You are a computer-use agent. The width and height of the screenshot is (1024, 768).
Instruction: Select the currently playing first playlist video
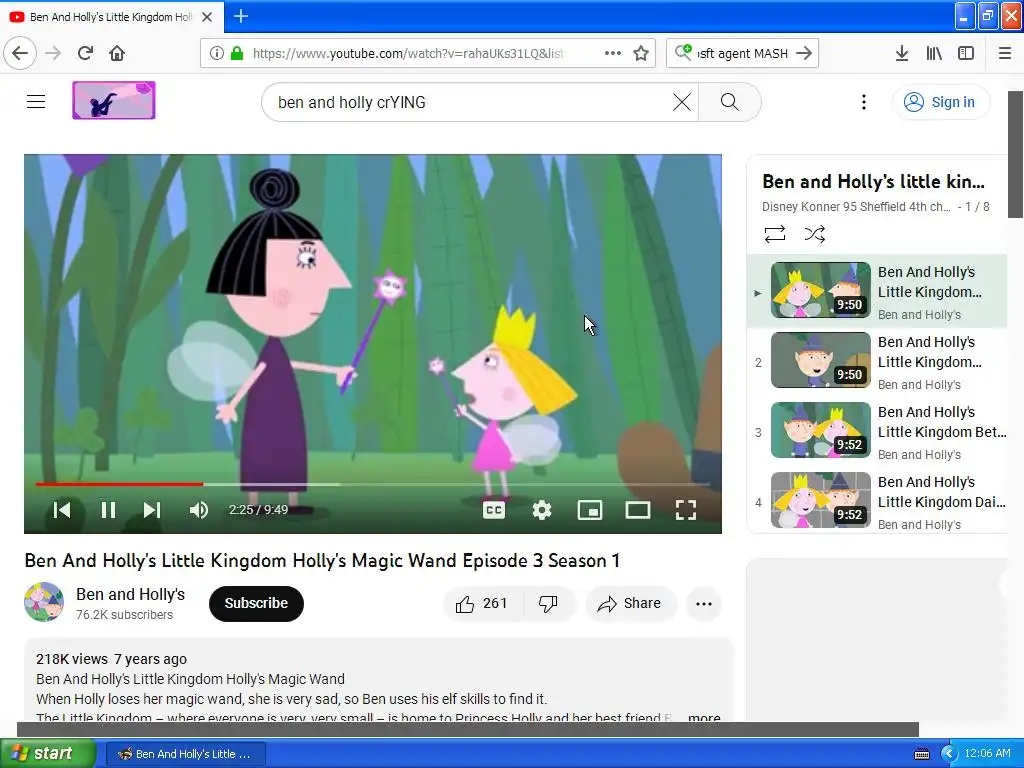[x=877, y=291]
